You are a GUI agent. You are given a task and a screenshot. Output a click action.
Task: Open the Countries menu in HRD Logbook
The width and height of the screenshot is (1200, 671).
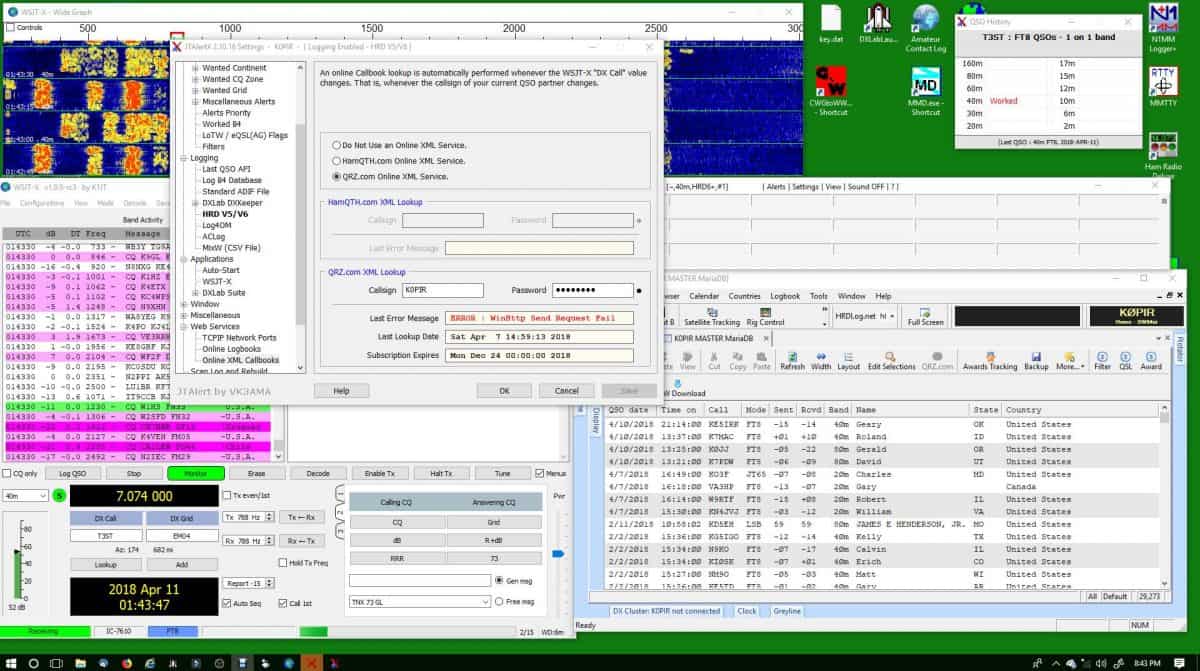point(745,296)
